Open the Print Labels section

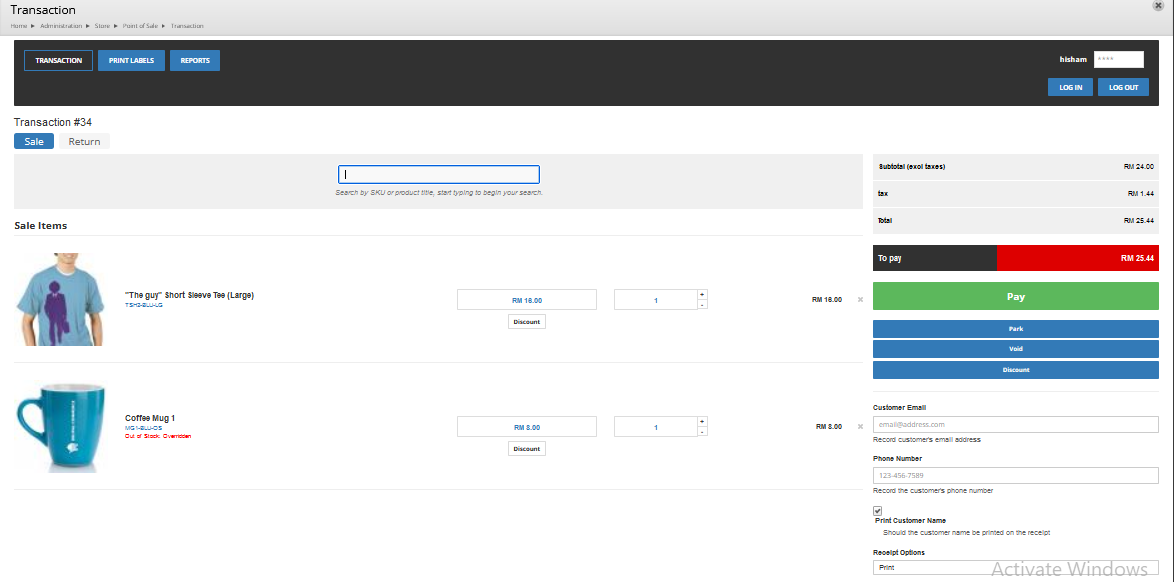(131, 61)
